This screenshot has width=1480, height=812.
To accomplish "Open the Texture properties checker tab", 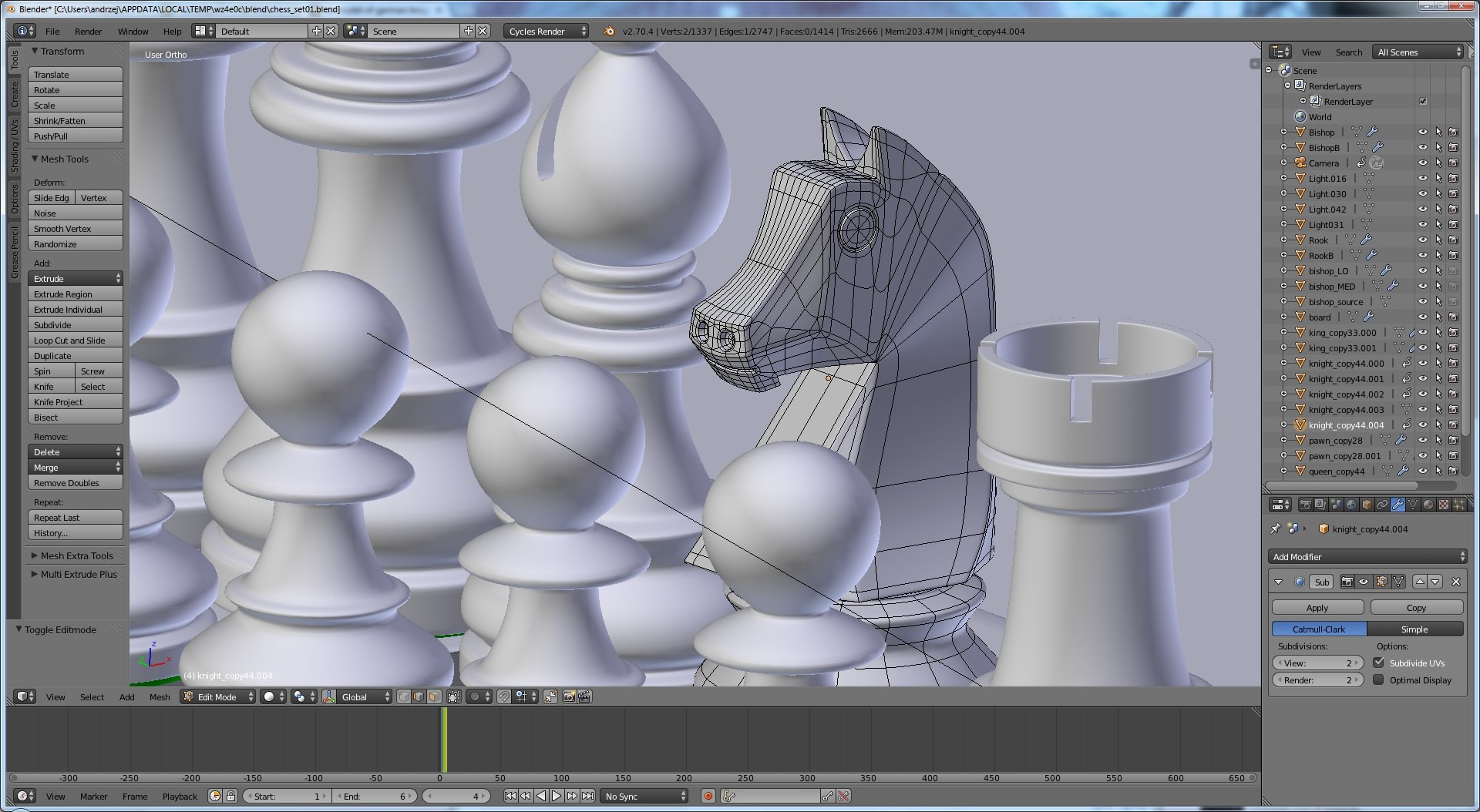I will coord(1444,505).
